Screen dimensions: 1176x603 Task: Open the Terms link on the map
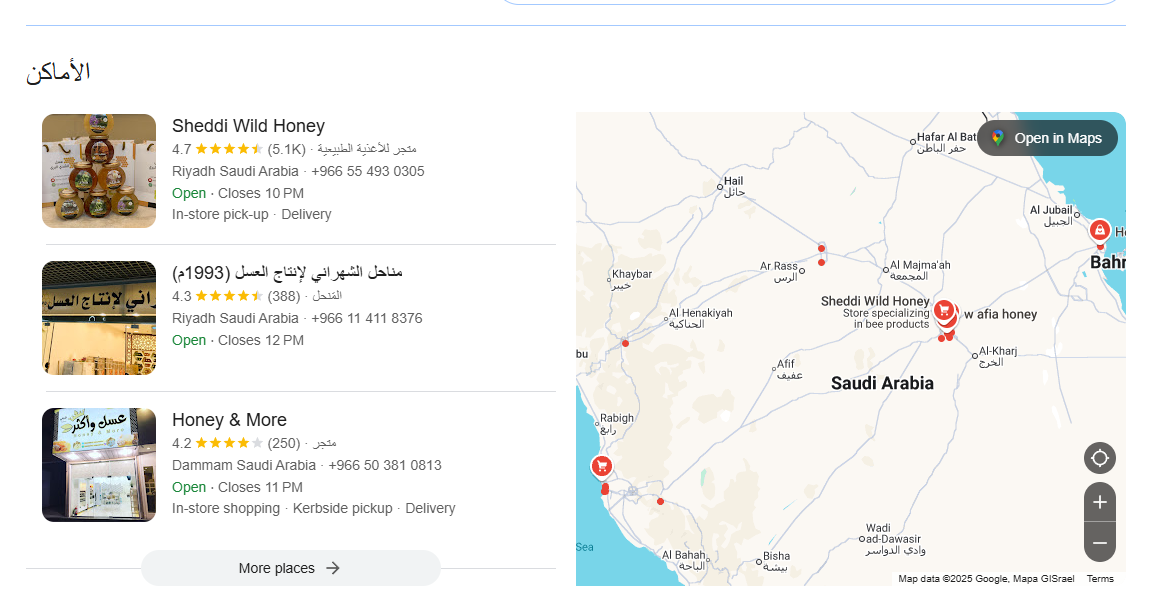coord(1100,579)
